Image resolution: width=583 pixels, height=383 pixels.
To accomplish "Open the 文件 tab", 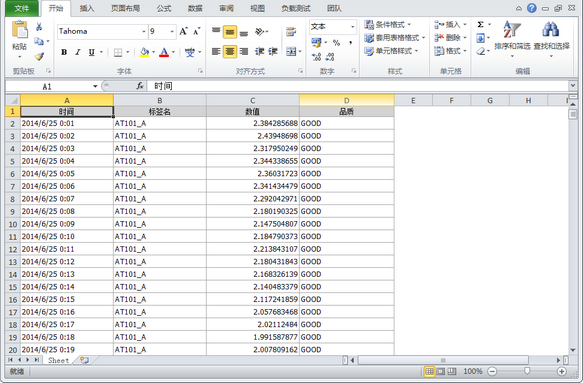I will point(22,8).
